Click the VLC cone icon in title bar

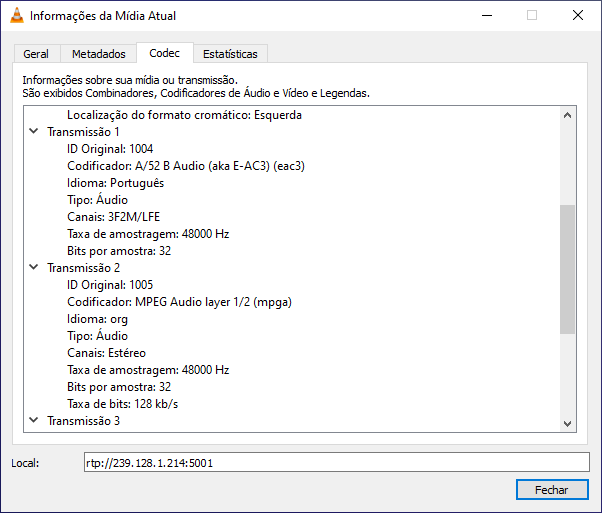point(17,15)
